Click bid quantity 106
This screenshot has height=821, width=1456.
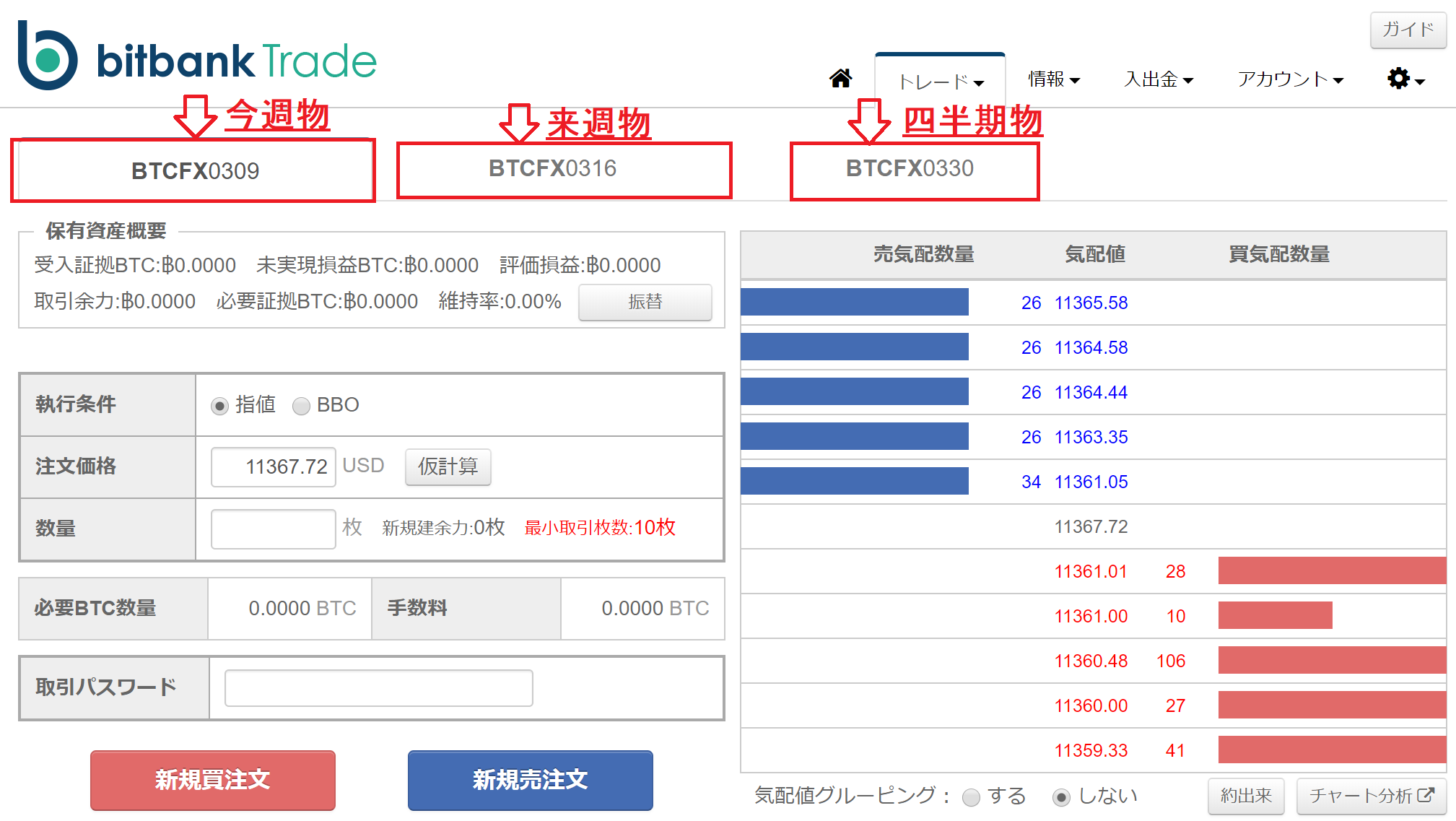point(1171,661)
